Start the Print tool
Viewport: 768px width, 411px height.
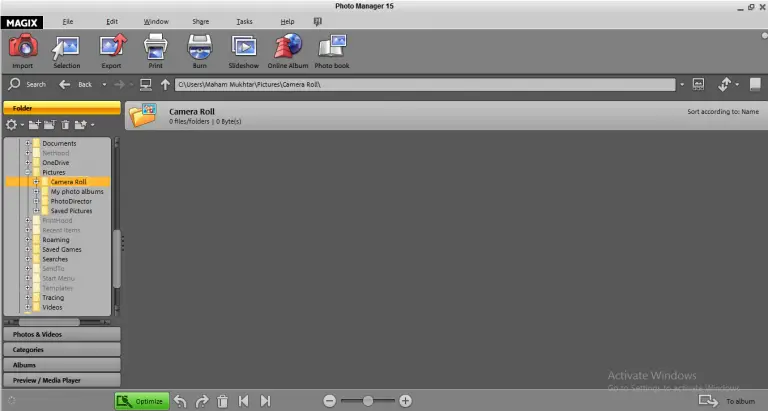[x=156, y=51]
